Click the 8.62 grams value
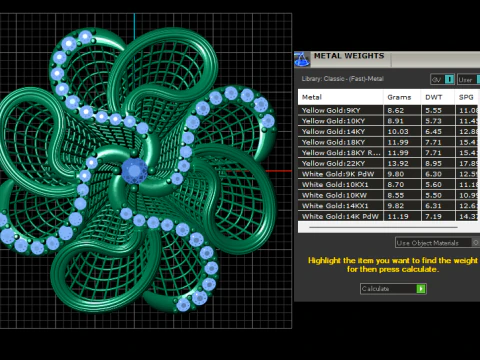 (396, 110)
